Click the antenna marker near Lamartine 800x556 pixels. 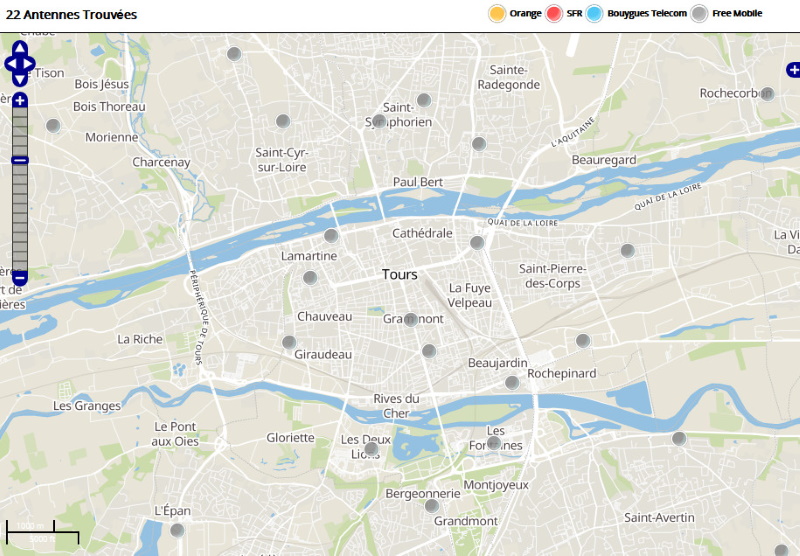point(331,236)
